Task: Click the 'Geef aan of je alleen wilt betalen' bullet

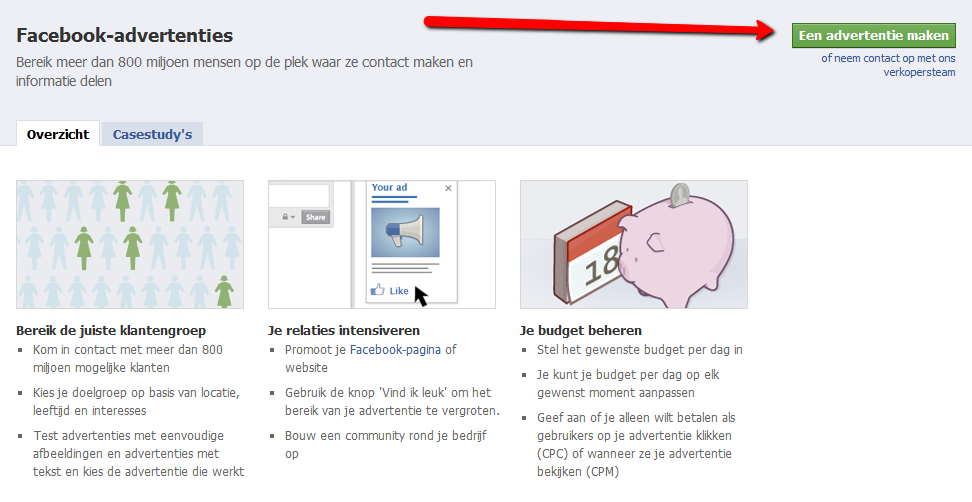Action: [636, 444]
